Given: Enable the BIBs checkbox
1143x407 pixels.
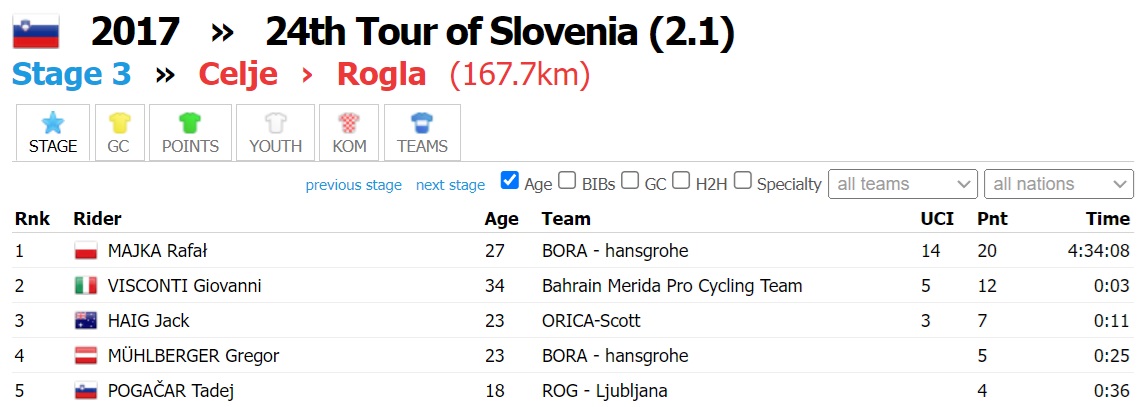Looking at the screenshot, I should pyautogui.click(x=567, y=180).
